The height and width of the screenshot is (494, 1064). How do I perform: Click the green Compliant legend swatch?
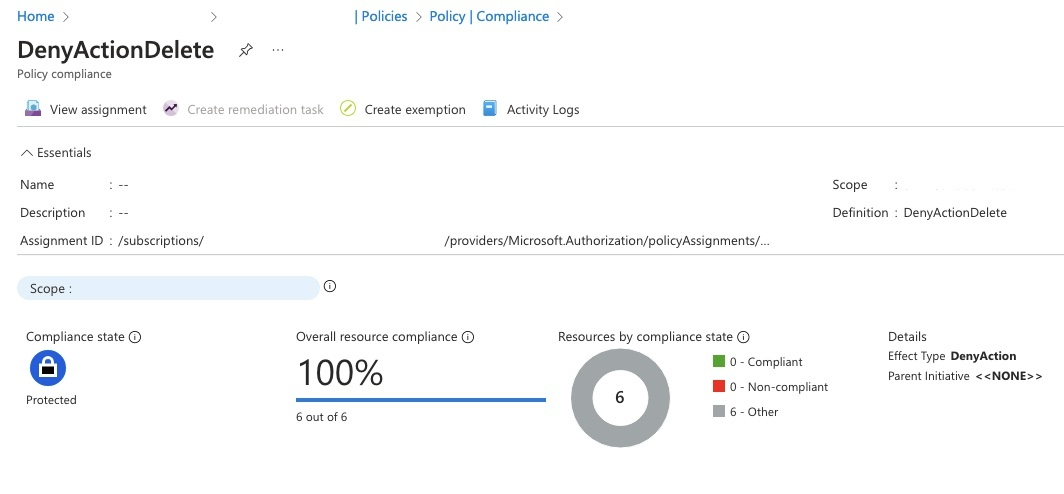[719, 362]
